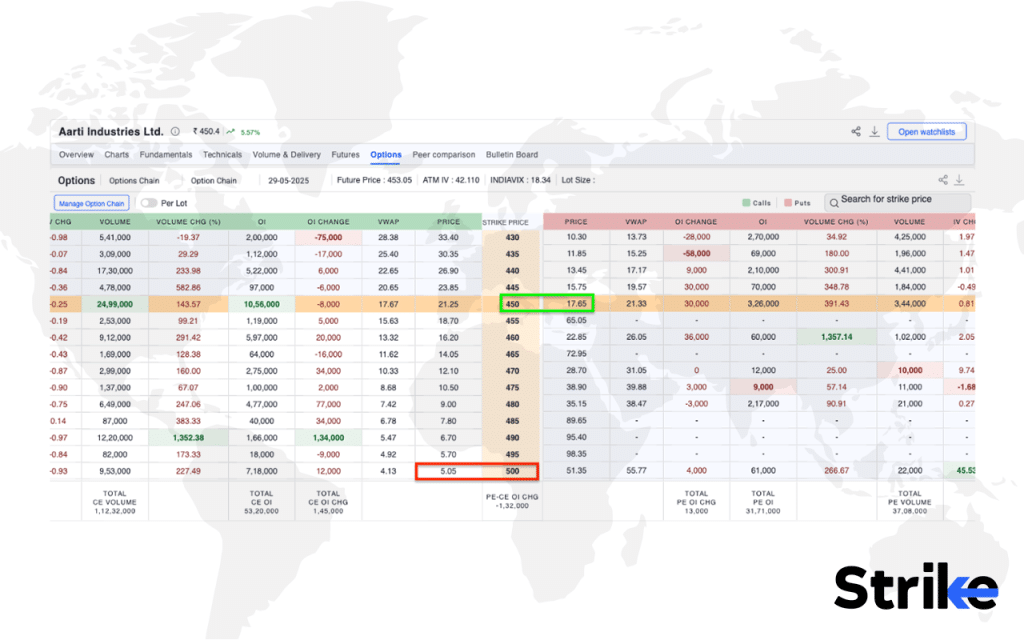Click the call OI value 10,56,000
The image size is (1024, 640).
(x=261, y=304)
